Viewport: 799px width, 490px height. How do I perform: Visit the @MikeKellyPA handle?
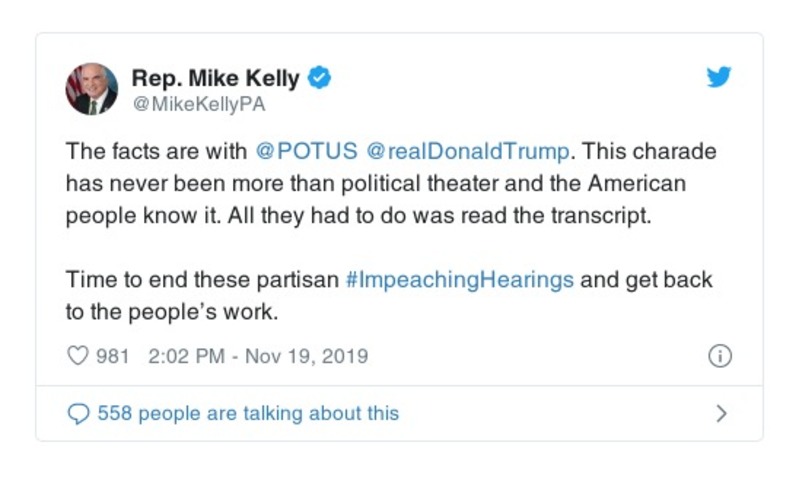pyautogui.click(x=198, y=102)
